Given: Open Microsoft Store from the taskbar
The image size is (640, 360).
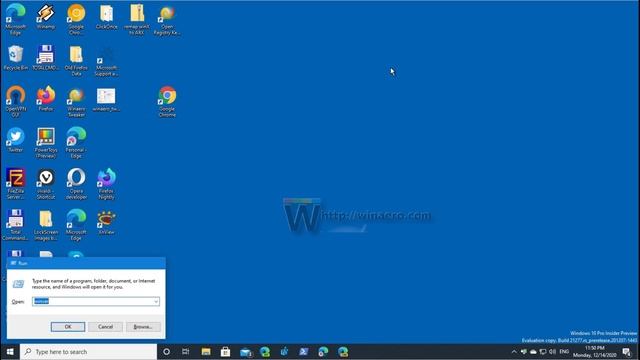Looking at the screenshot, I should (x=225, y=351).
